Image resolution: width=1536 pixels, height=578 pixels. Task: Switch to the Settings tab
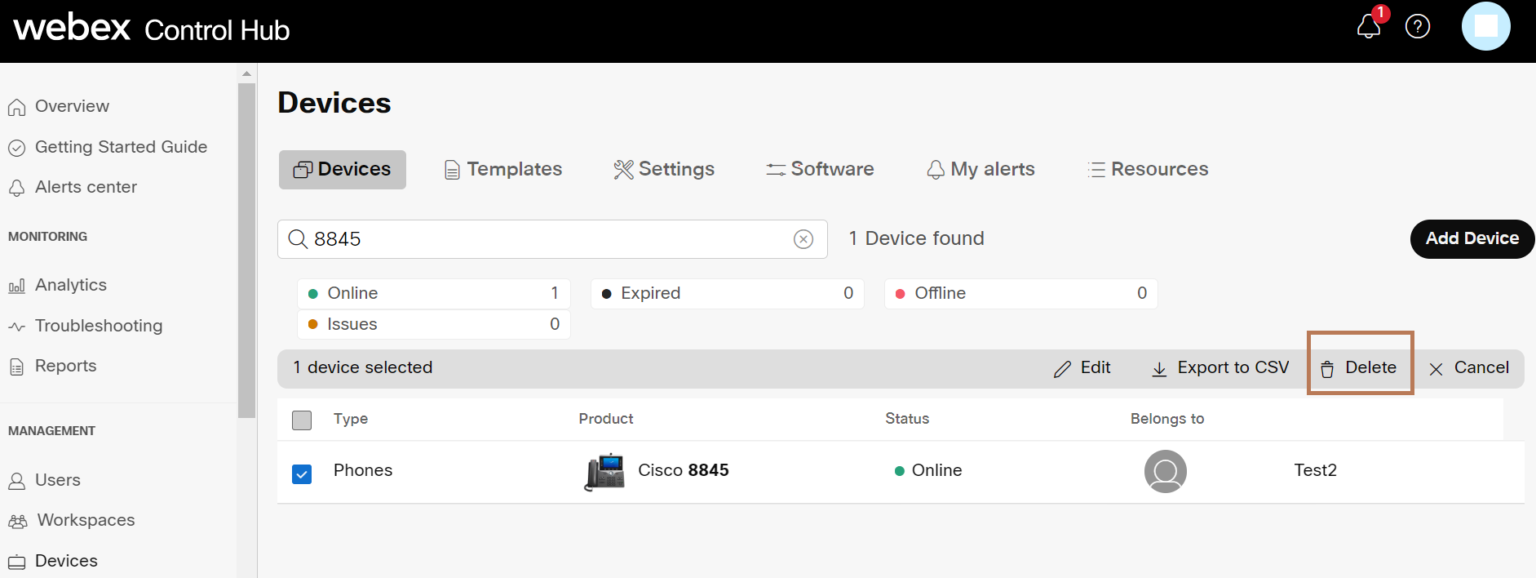tap(664, 169)
